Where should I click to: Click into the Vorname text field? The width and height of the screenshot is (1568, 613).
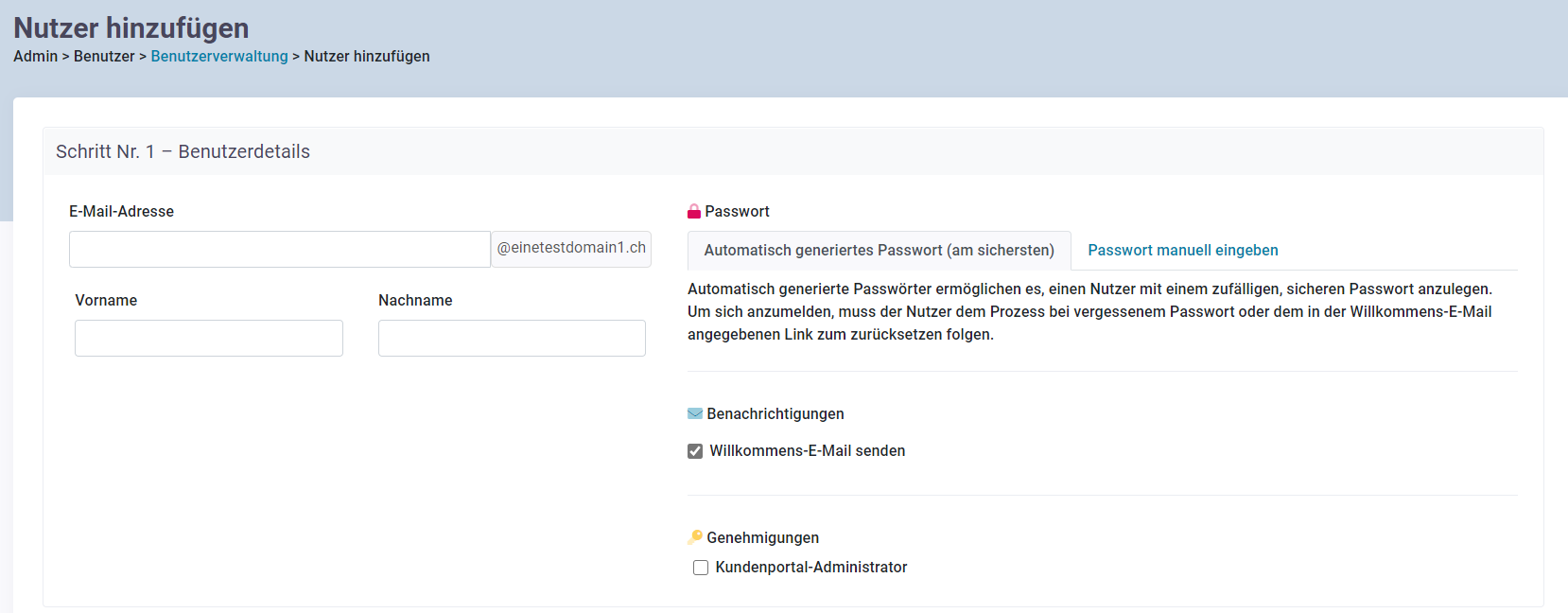(209, 338)
